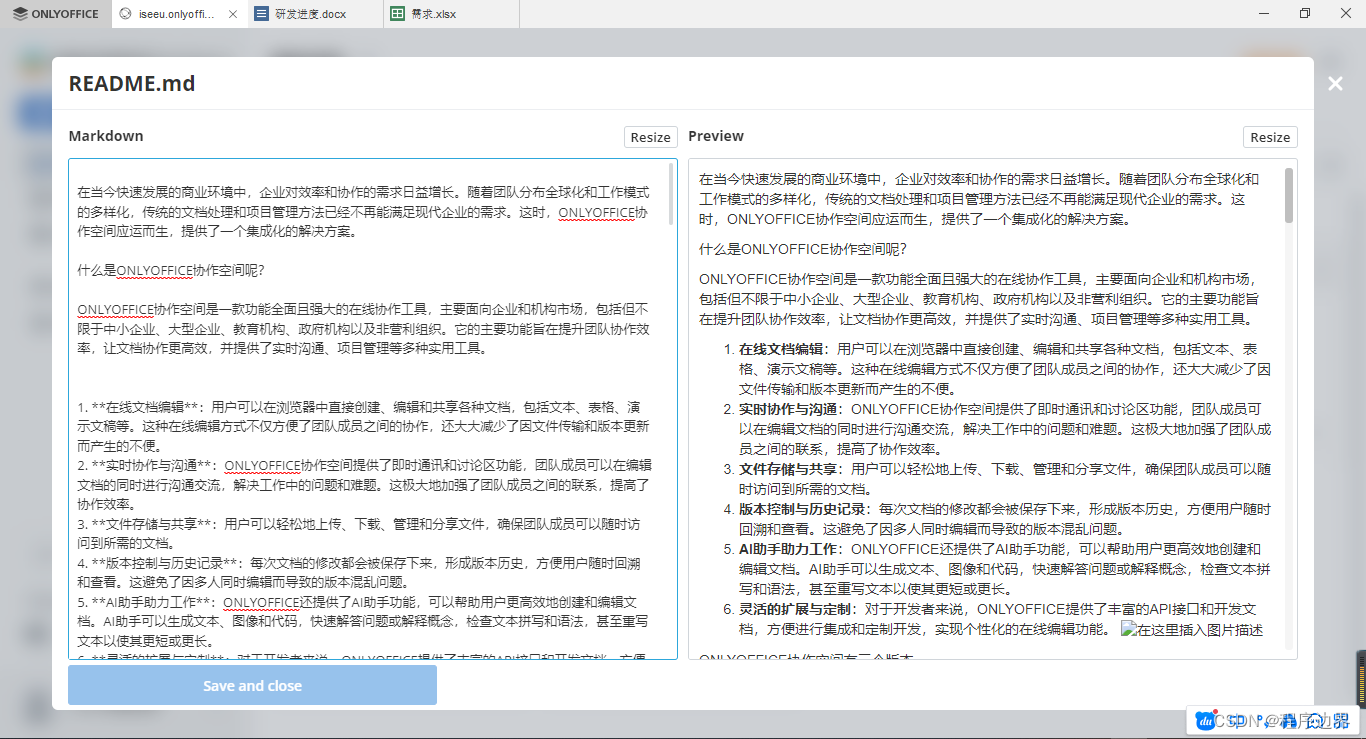Click Resize button above Preview pane
This screenshot has width=1366, height=739.
click(x=1270, y=137)
